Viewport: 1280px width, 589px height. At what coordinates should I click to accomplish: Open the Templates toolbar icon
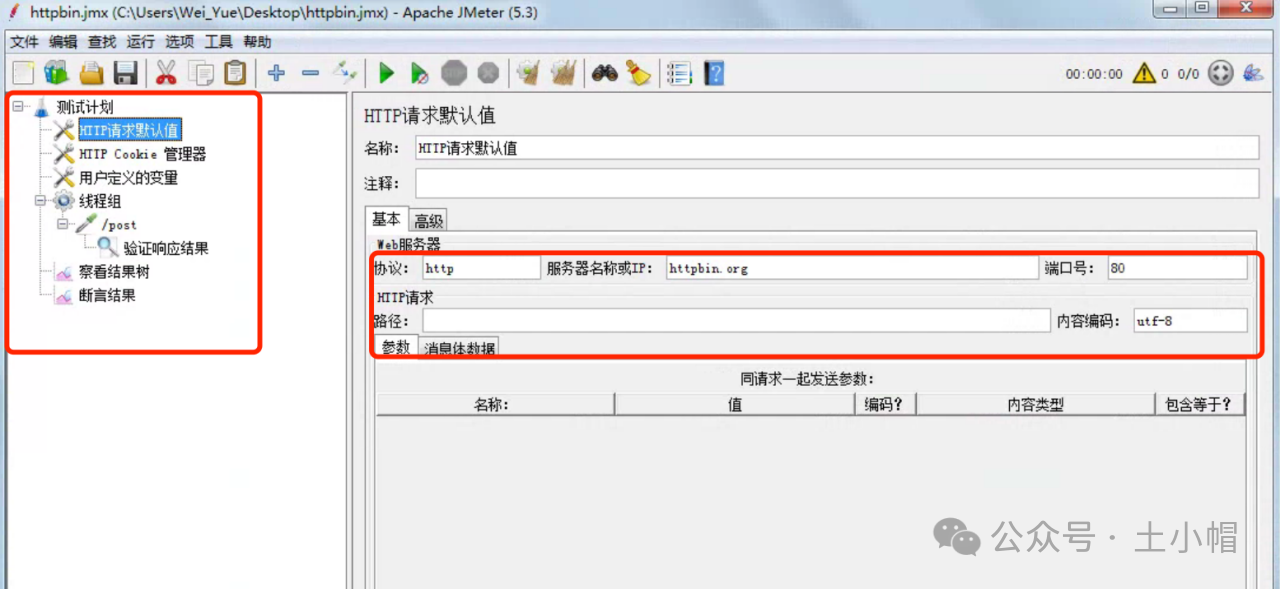click(x=56, y=73)
